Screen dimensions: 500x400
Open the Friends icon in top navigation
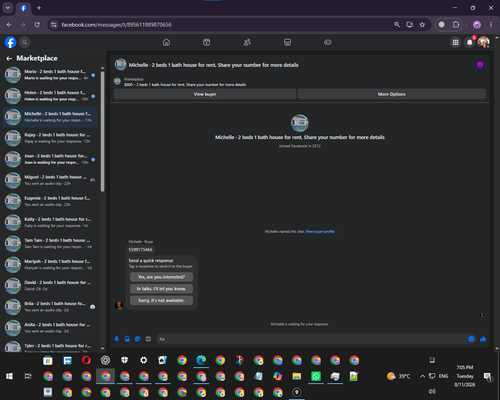click(247, 42)
